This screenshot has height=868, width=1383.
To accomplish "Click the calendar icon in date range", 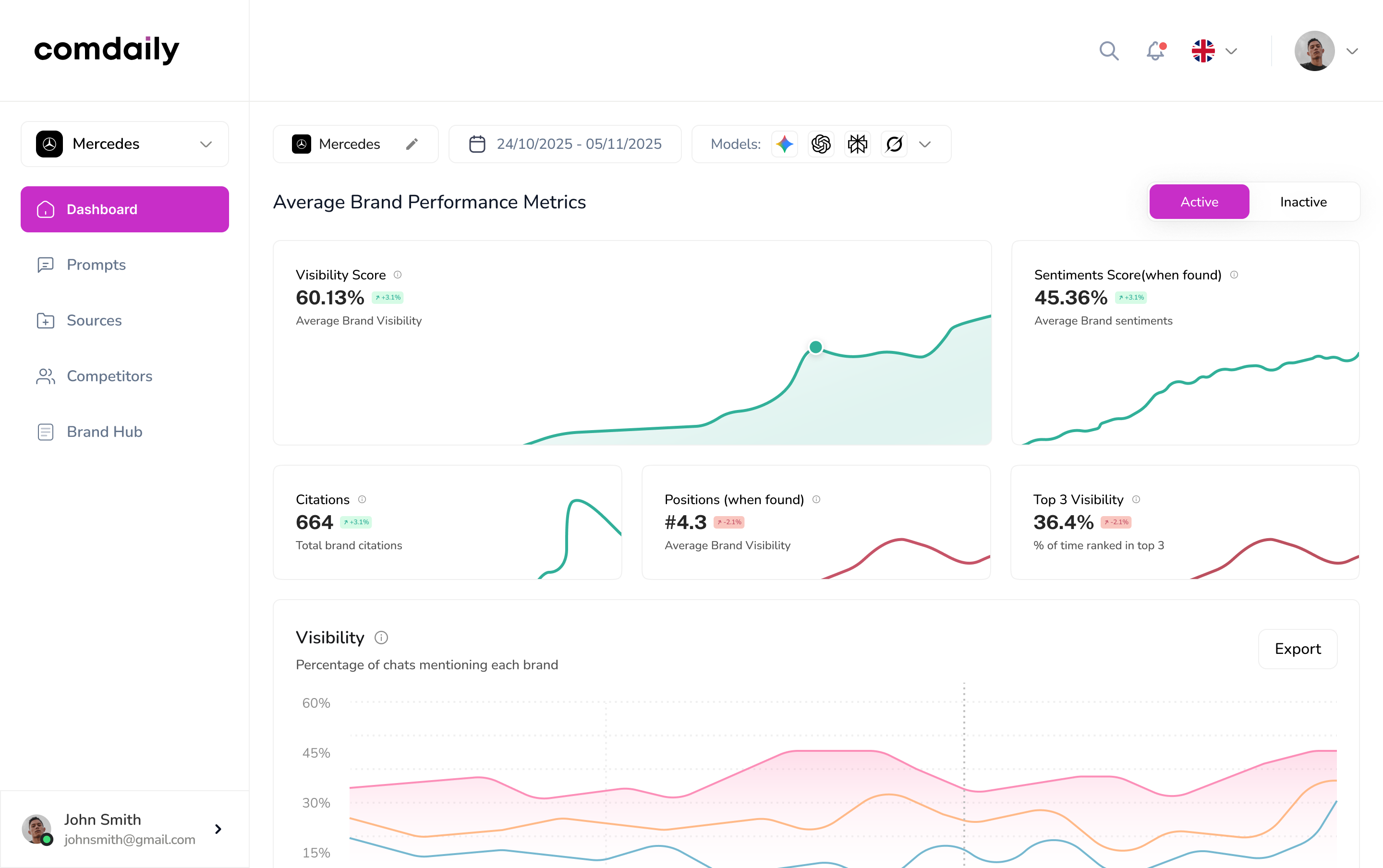I will (x=477, y=144).
